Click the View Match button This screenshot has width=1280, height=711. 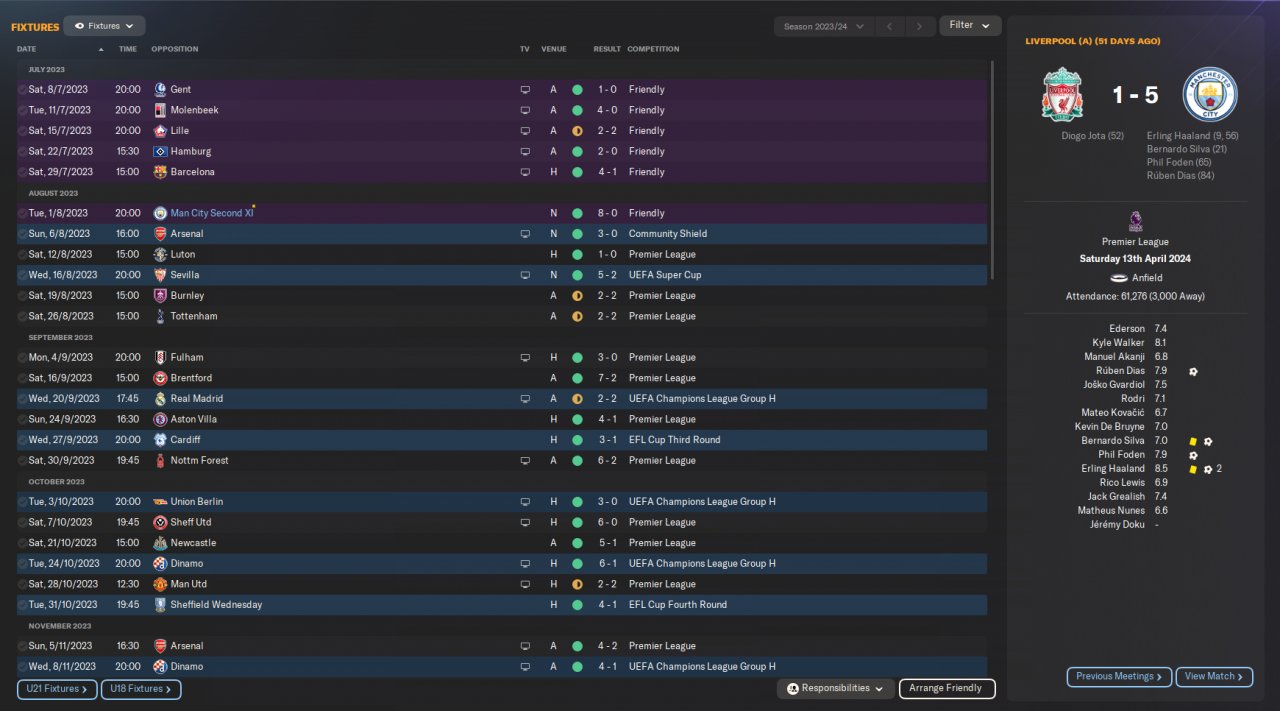(x=1214, y=677)
